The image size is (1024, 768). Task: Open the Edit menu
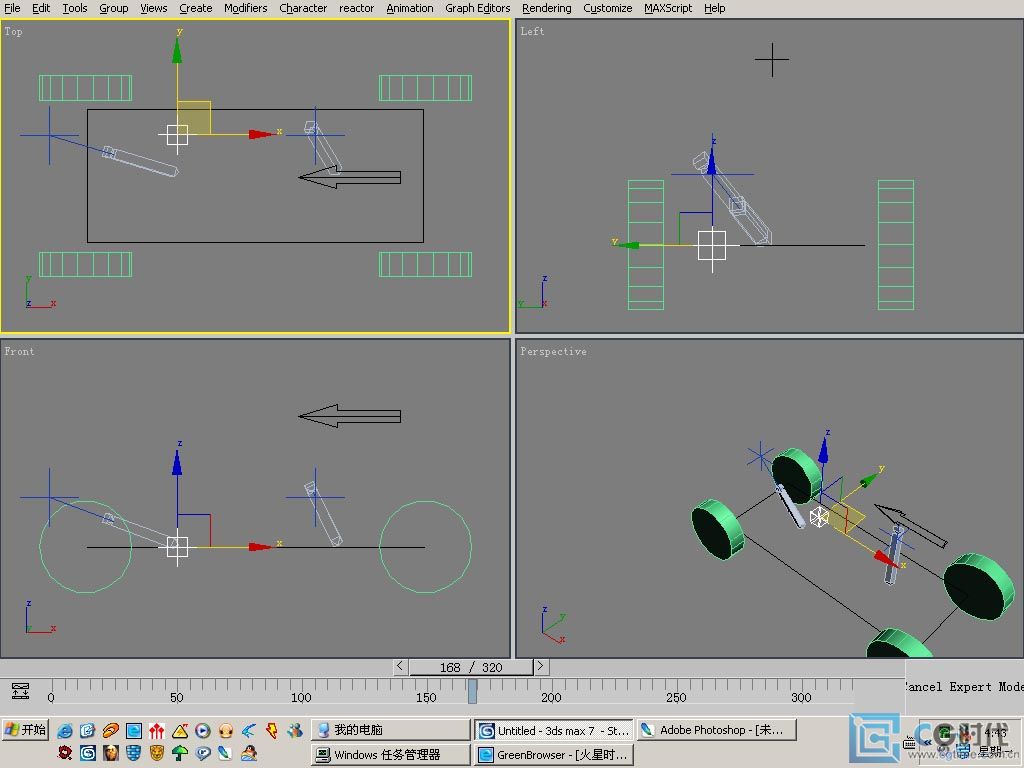[40, 8]
